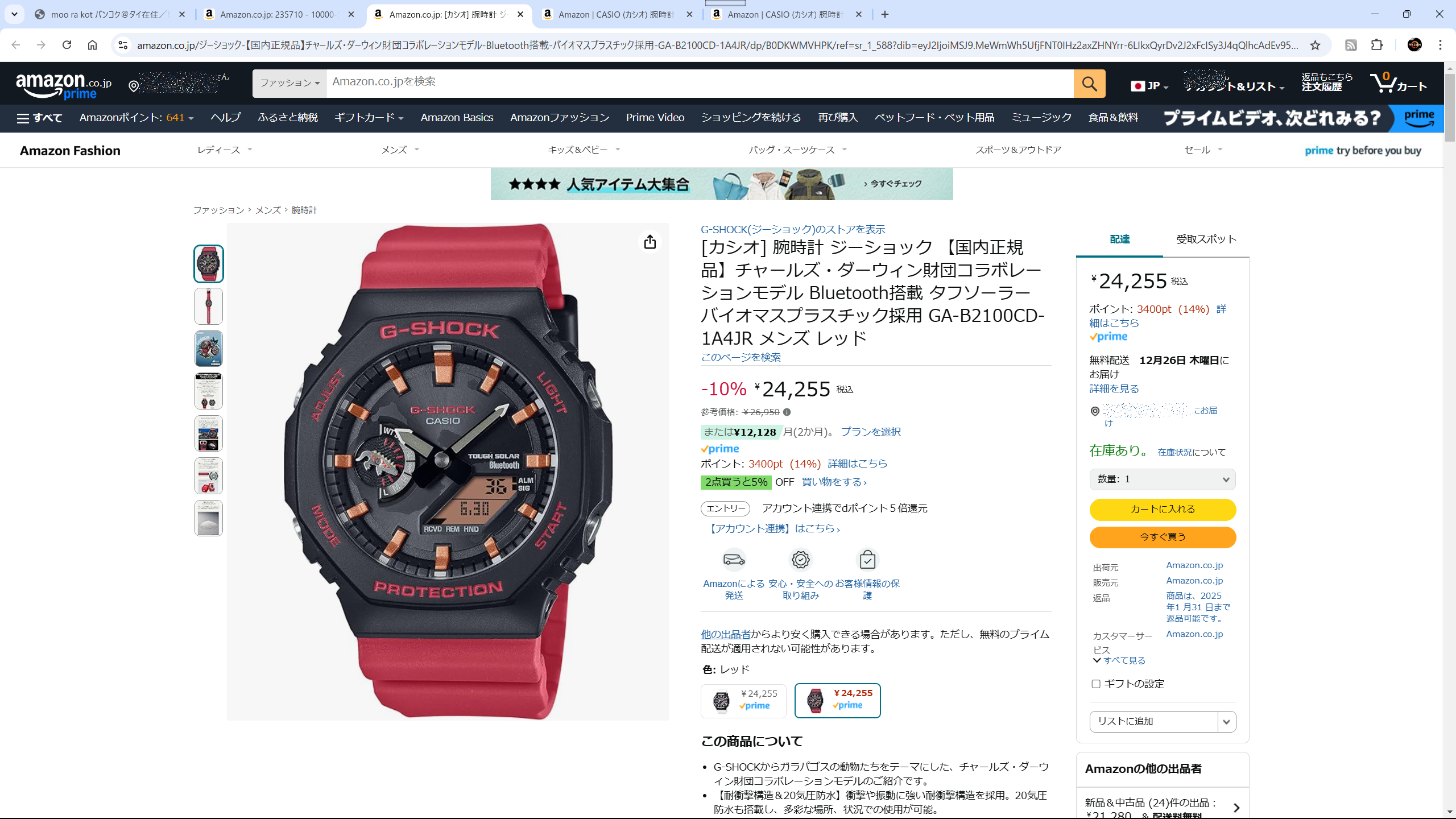Reload the page using the refresh icon

67,45
